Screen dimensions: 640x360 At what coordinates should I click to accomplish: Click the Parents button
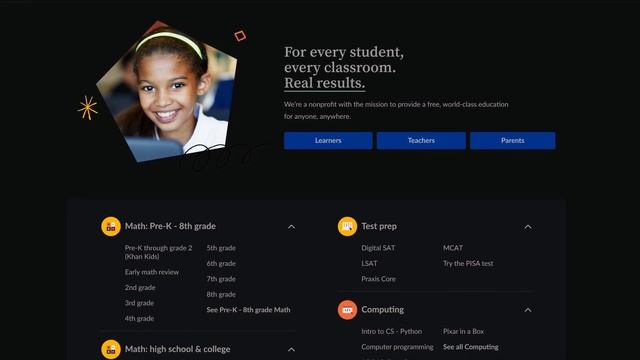point(513,140)
